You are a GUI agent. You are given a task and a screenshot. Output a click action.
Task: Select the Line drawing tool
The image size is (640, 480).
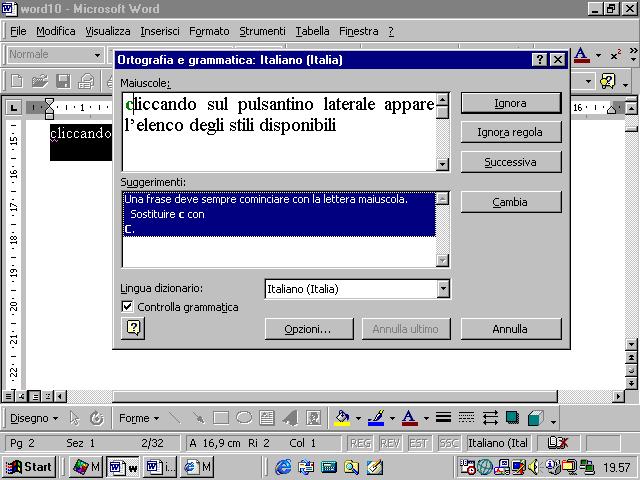pyautogui.click(x=175, y=418)
